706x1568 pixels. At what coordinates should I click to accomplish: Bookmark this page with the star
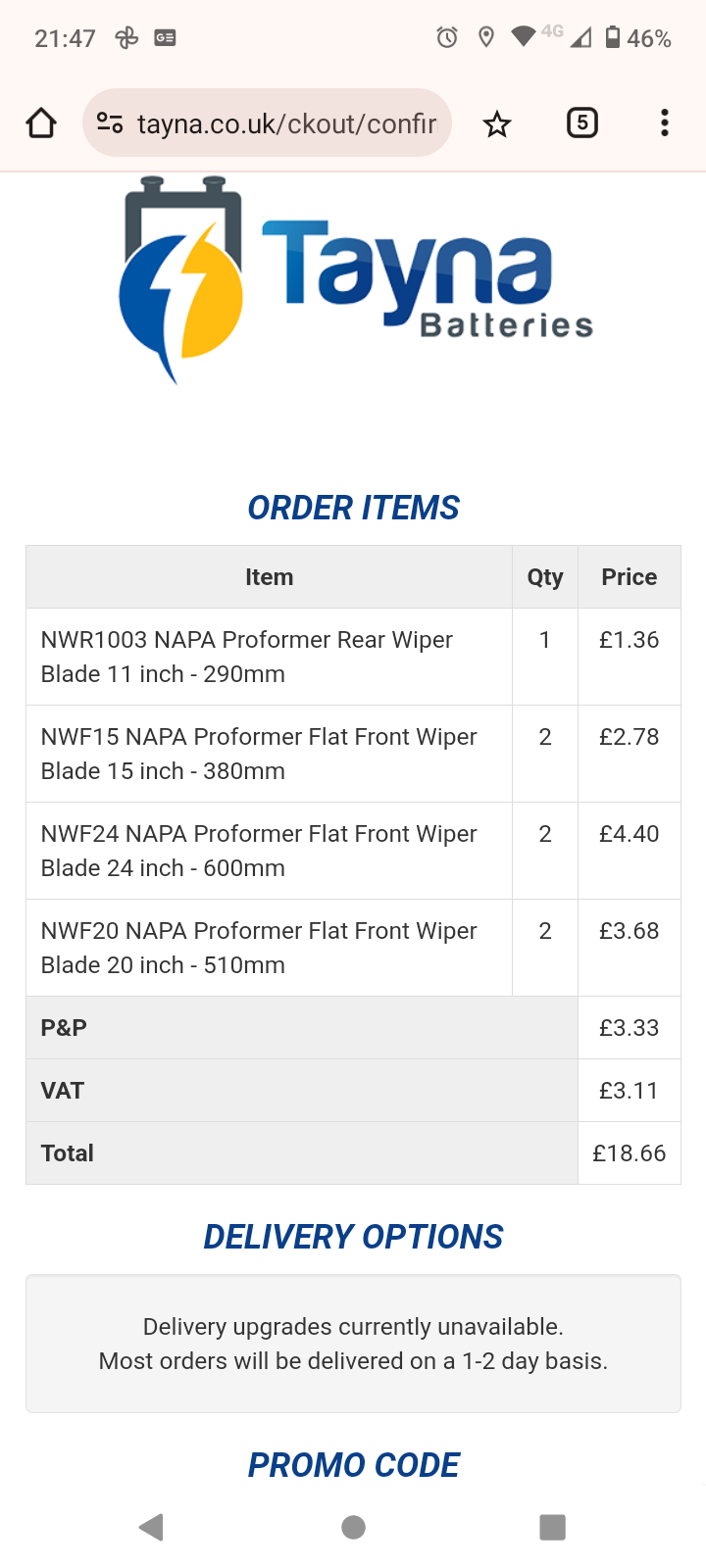click(497, 124)
